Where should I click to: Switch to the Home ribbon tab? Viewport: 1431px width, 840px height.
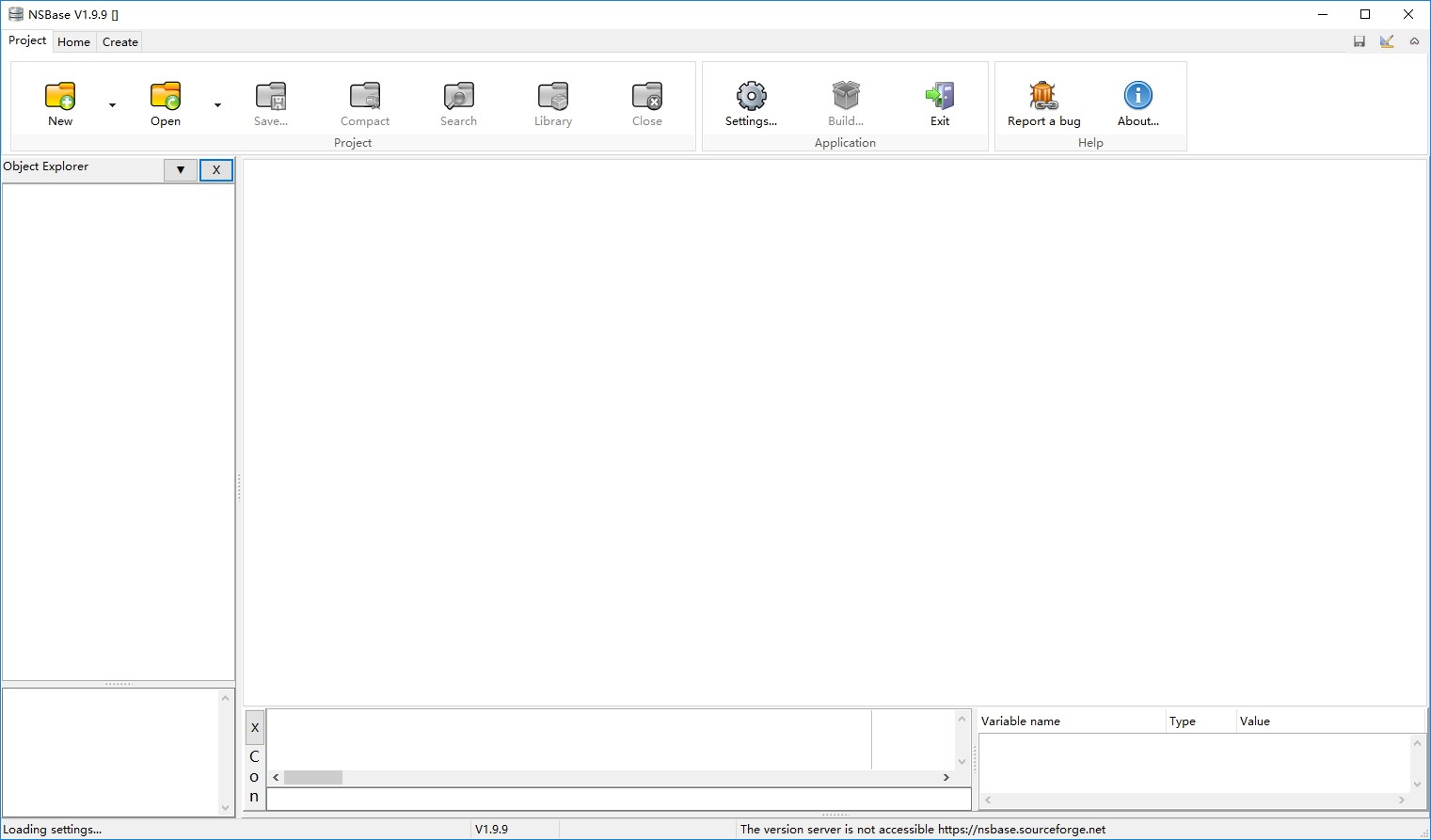point(73,42)
